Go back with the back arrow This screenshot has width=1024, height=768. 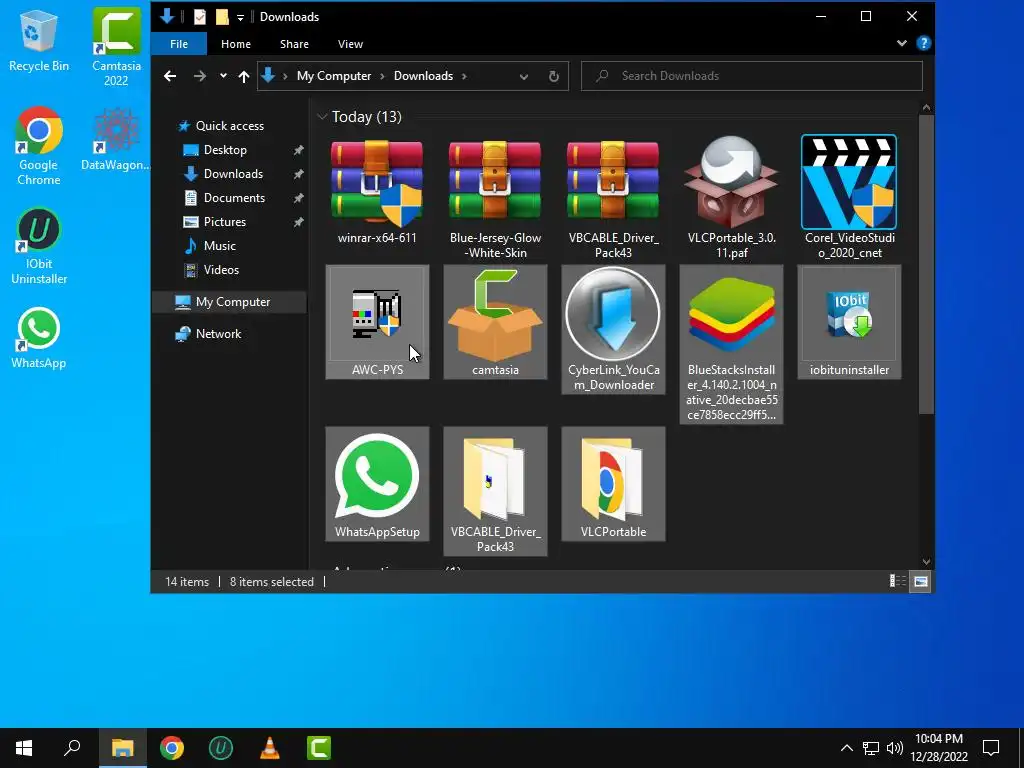point(170,76)
